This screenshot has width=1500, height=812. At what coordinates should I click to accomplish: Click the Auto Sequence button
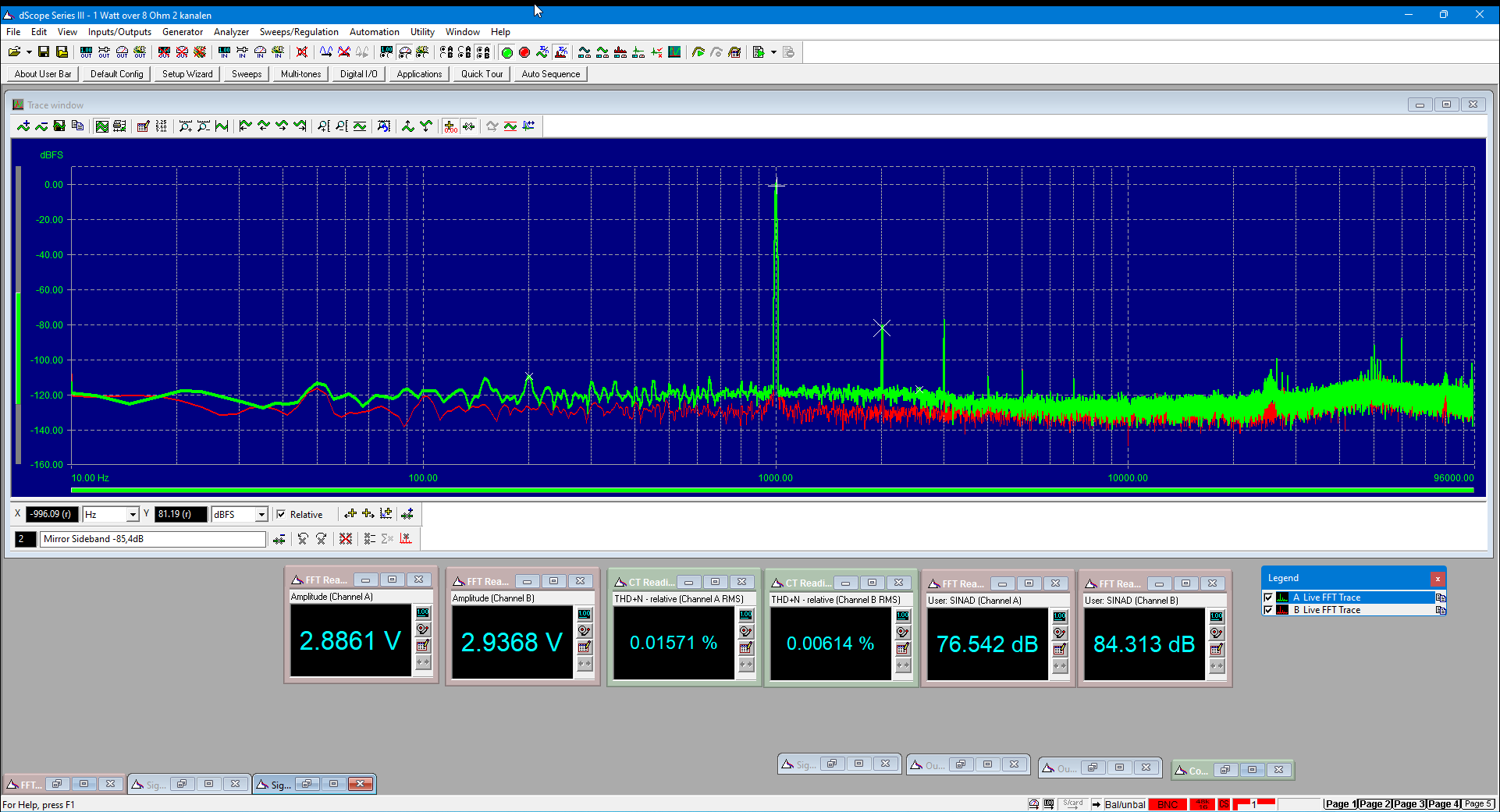click(551, 74)
